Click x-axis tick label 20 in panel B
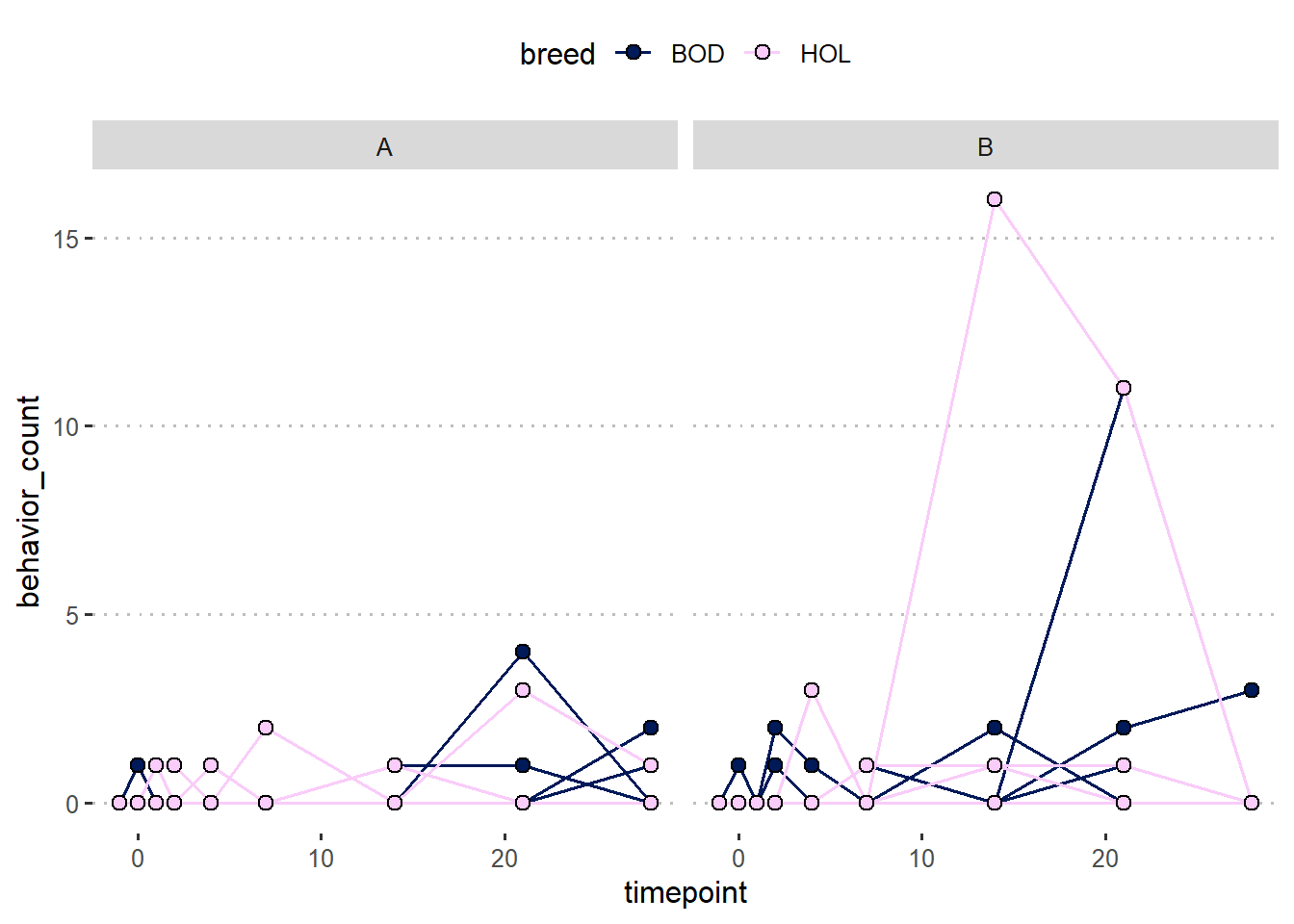The image size is (1294, 924). 1104,859
